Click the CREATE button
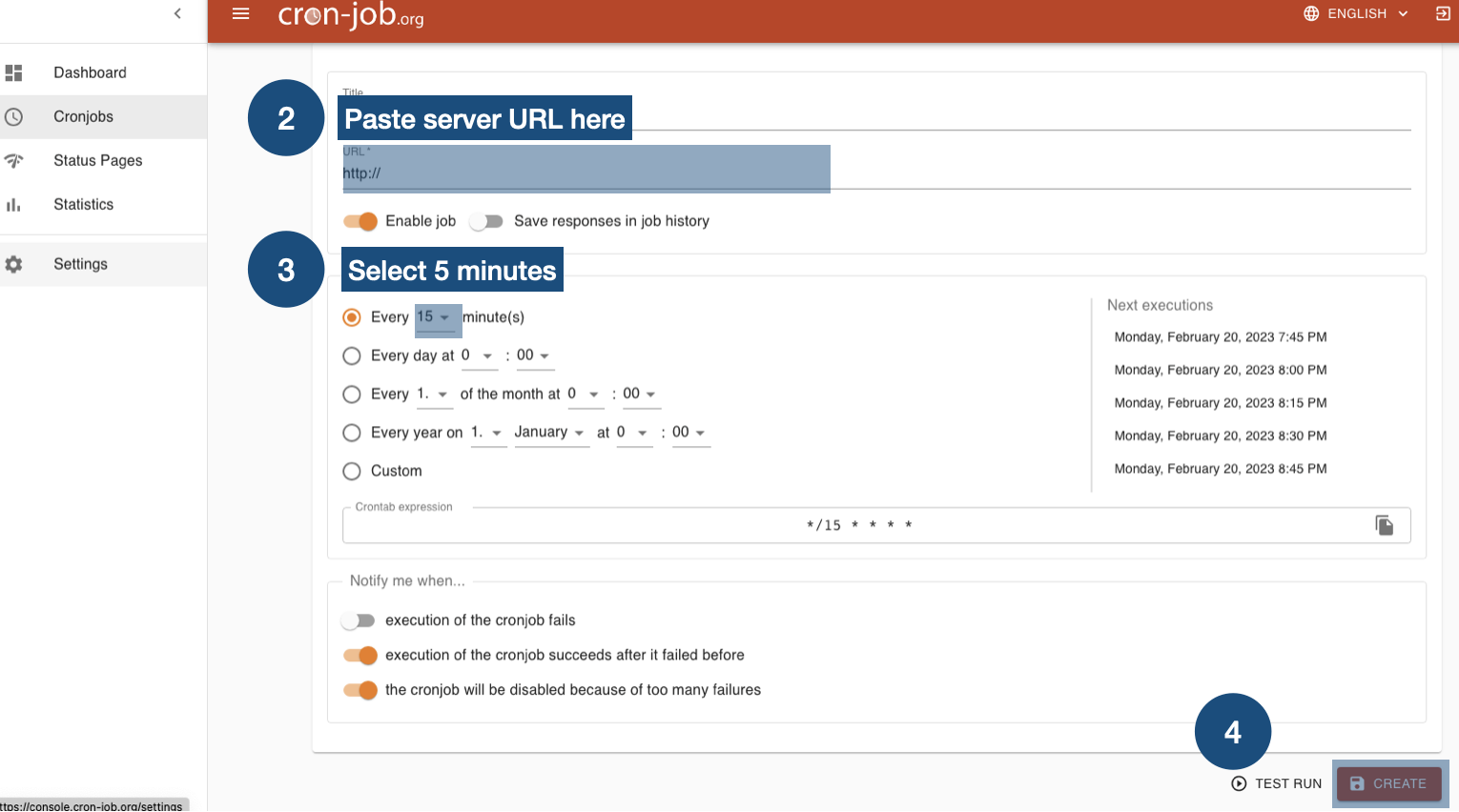 [1388, 783]
